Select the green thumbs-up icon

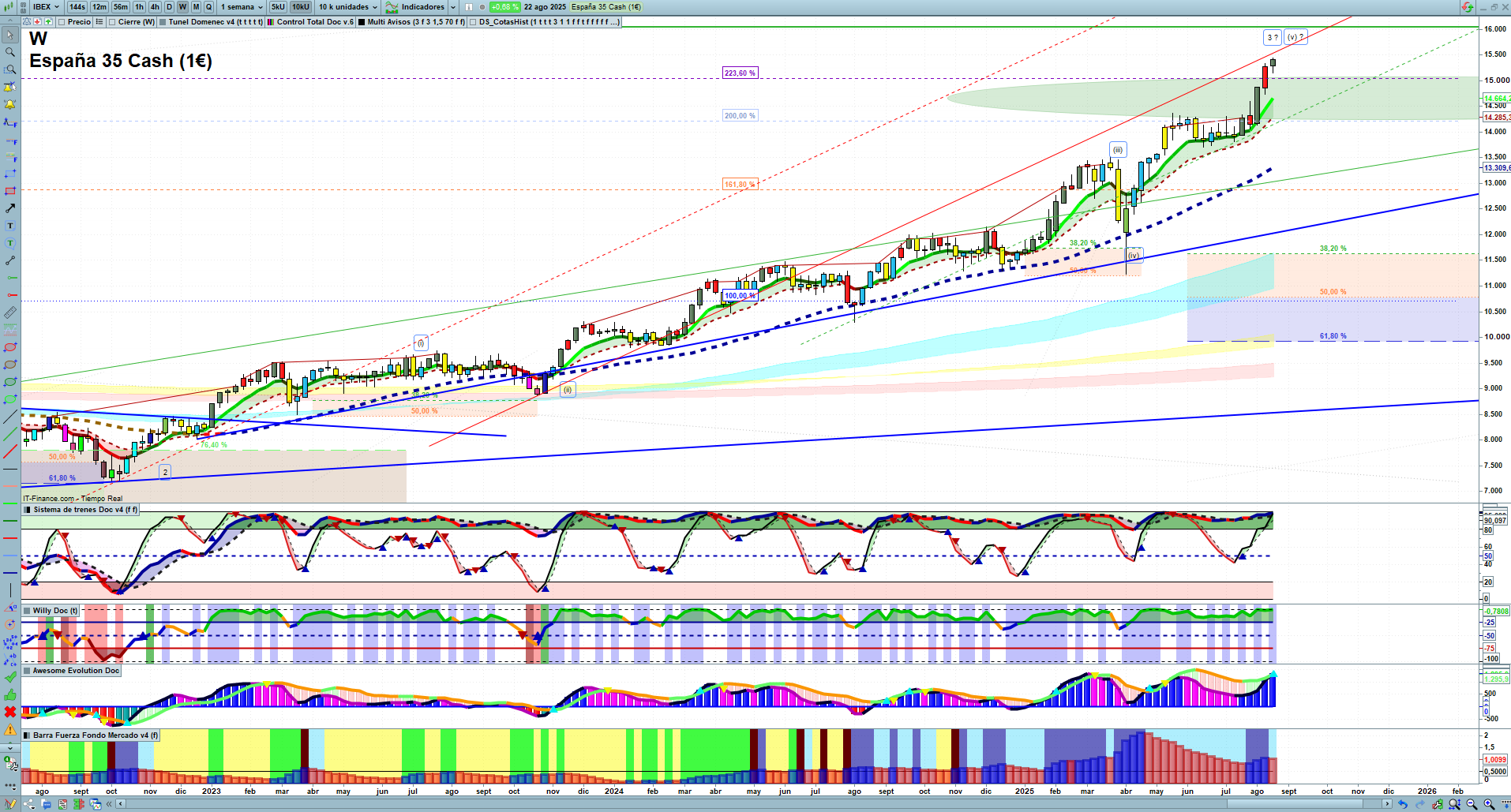point(10,694)
